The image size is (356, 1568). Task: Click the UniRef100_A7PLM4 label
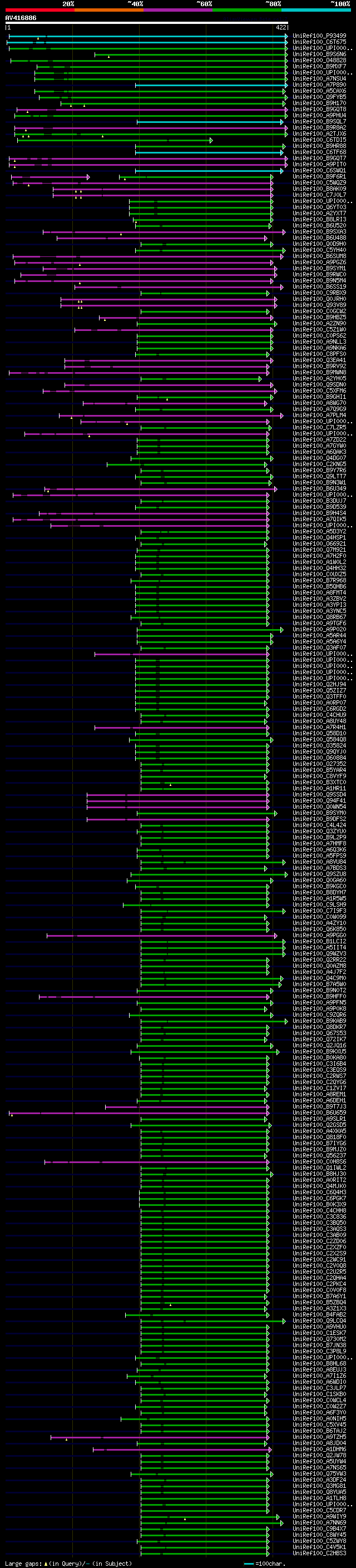(319, 415)
